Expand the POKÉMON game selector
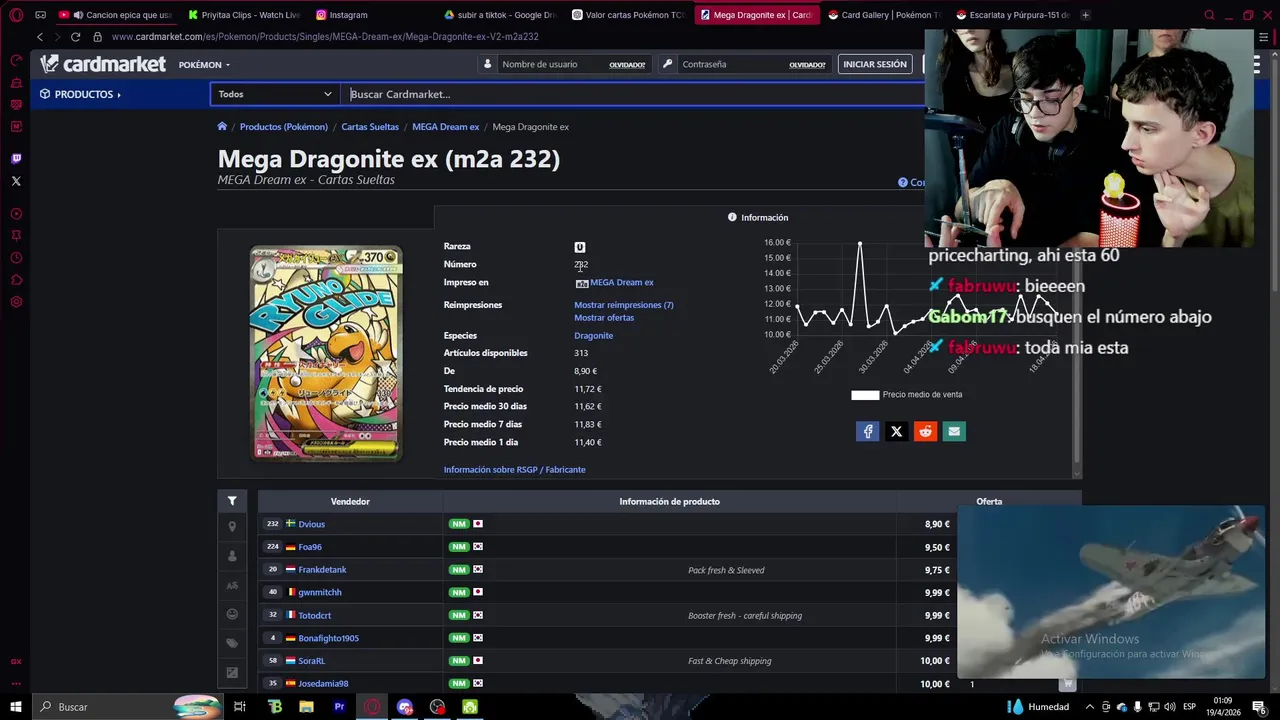 pyautogui.click(x=204, y=65)
